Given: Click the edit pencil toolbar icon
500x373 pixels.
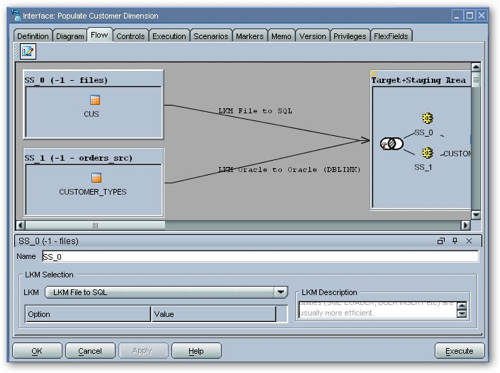Looking at the screenshot, I should 28,51.
